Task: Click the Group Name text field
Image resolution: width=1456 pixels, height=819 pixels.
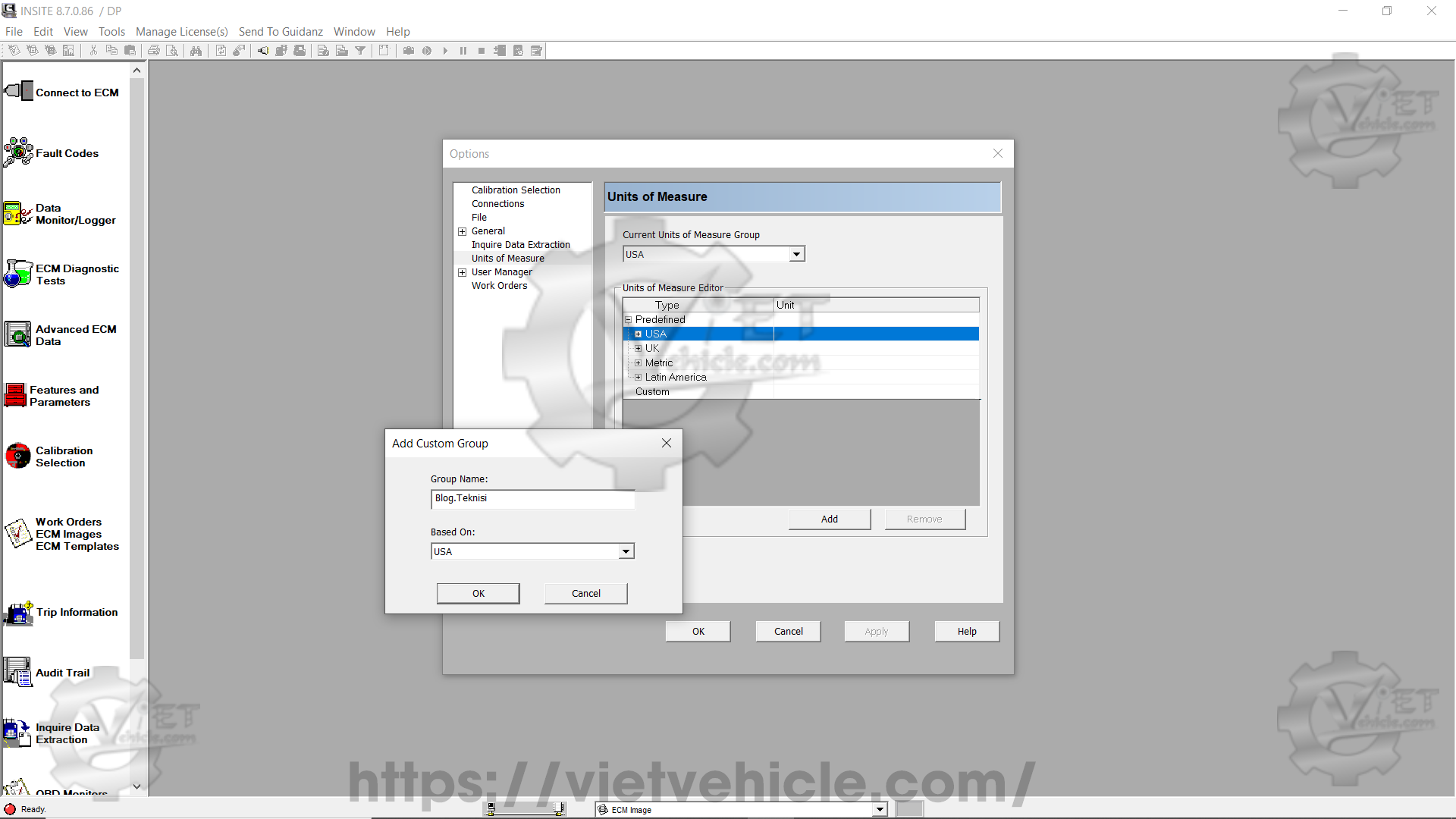Action: tap(532, 498)
